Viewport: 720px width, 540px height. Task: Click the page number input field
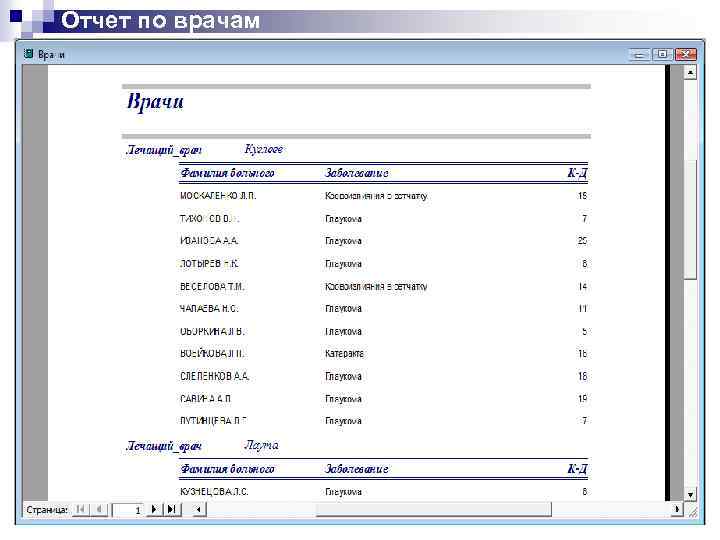[127, 510]
